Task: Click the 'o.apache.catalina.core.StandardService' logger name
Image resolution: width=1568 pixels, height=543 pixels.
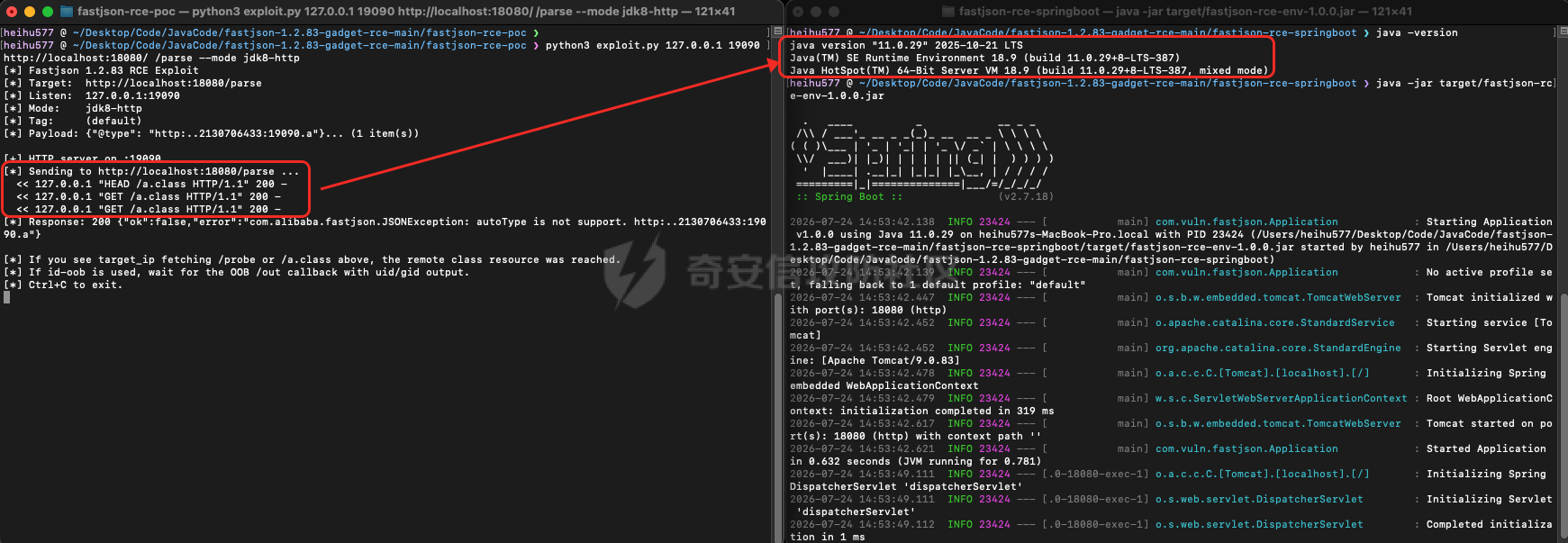Action: [1275, 322]
